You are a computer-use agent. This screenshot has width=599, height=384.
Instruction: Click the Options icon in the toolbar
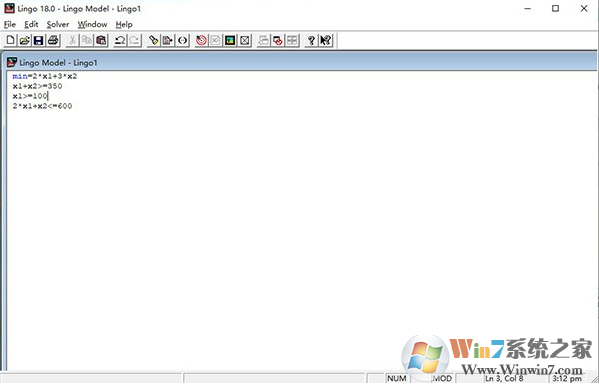click(x=230, y=40)
